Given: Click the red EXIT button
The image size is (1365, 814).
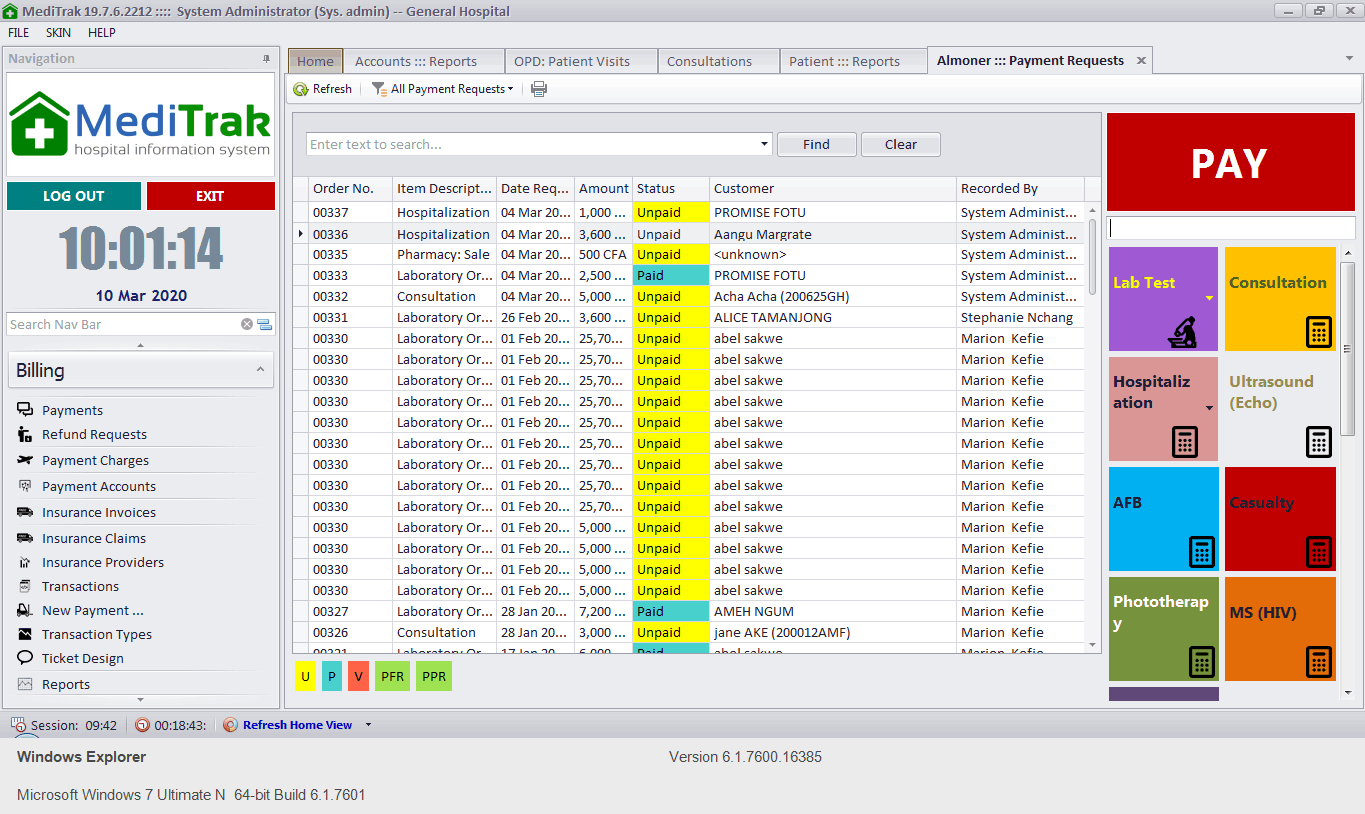Looking at the screenshot, I should [210, 196].
